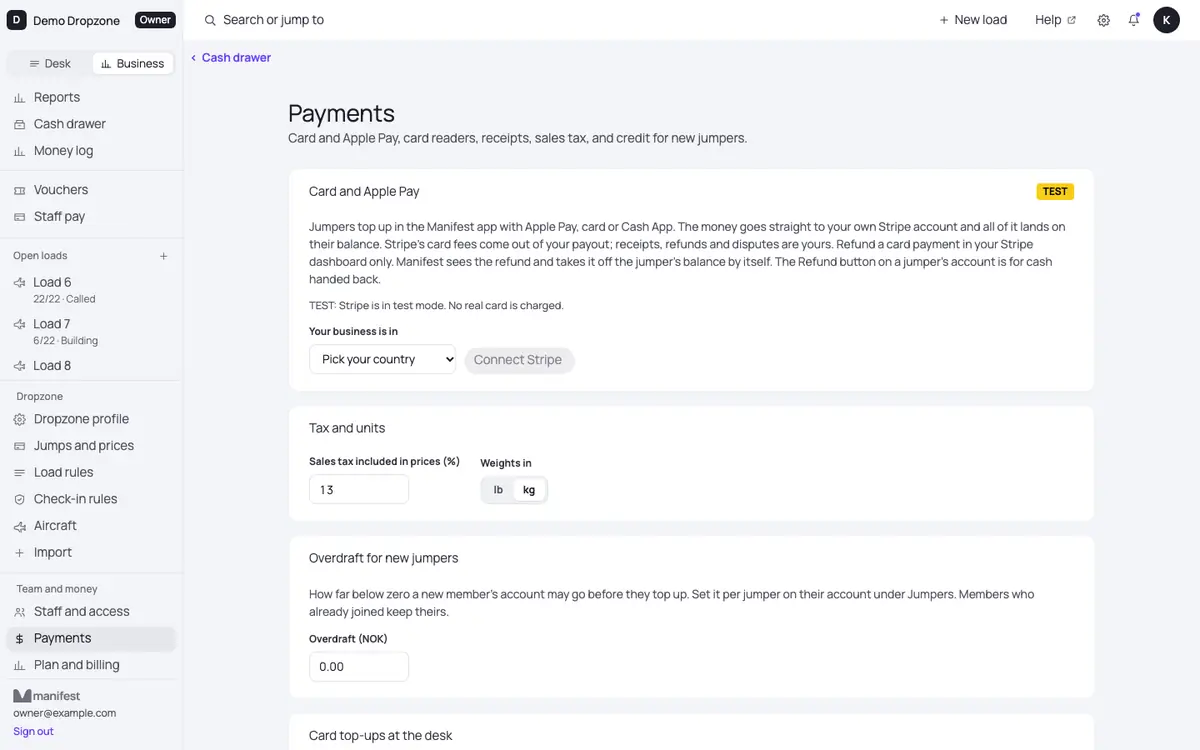Click the Card top-ups at the desk heading
The width and height of the screenshot is (1200, 750).
[x=381, y=736]
